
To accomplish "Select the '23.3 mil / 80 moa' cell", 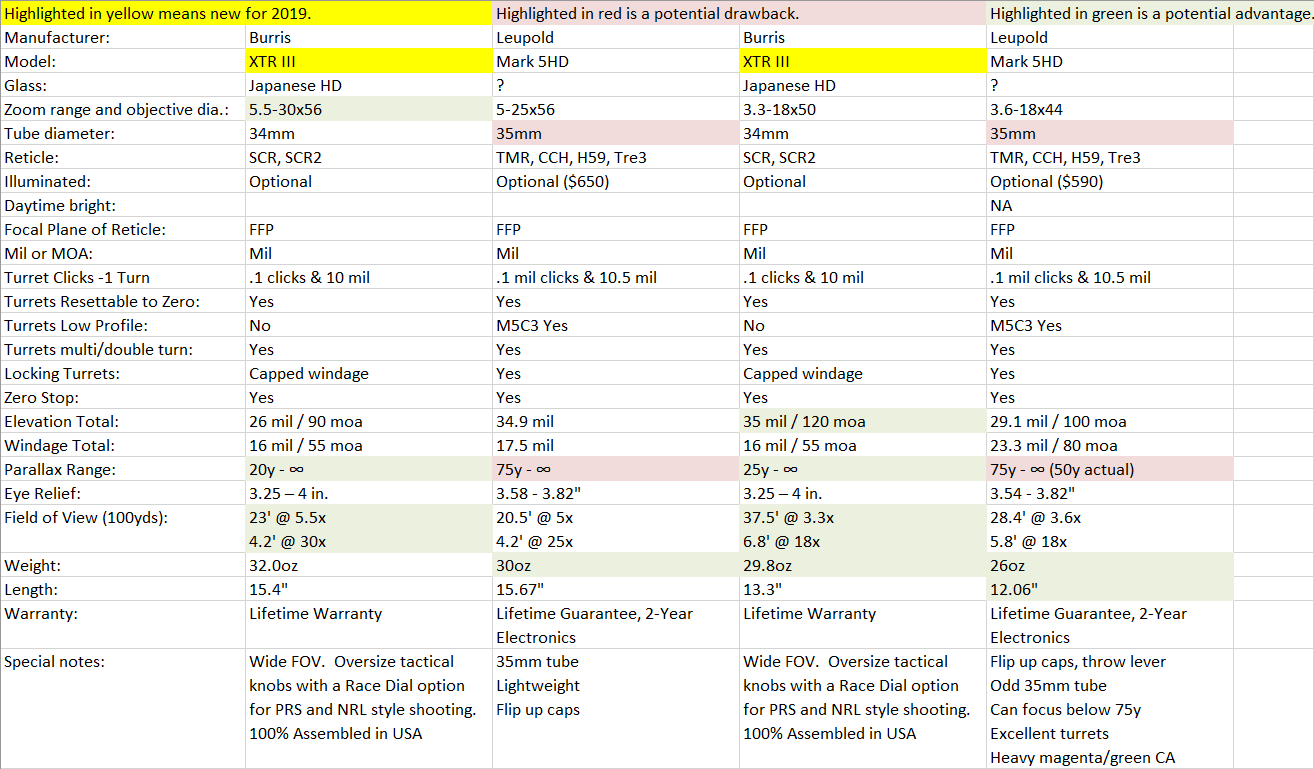I will click(1110, 445).
